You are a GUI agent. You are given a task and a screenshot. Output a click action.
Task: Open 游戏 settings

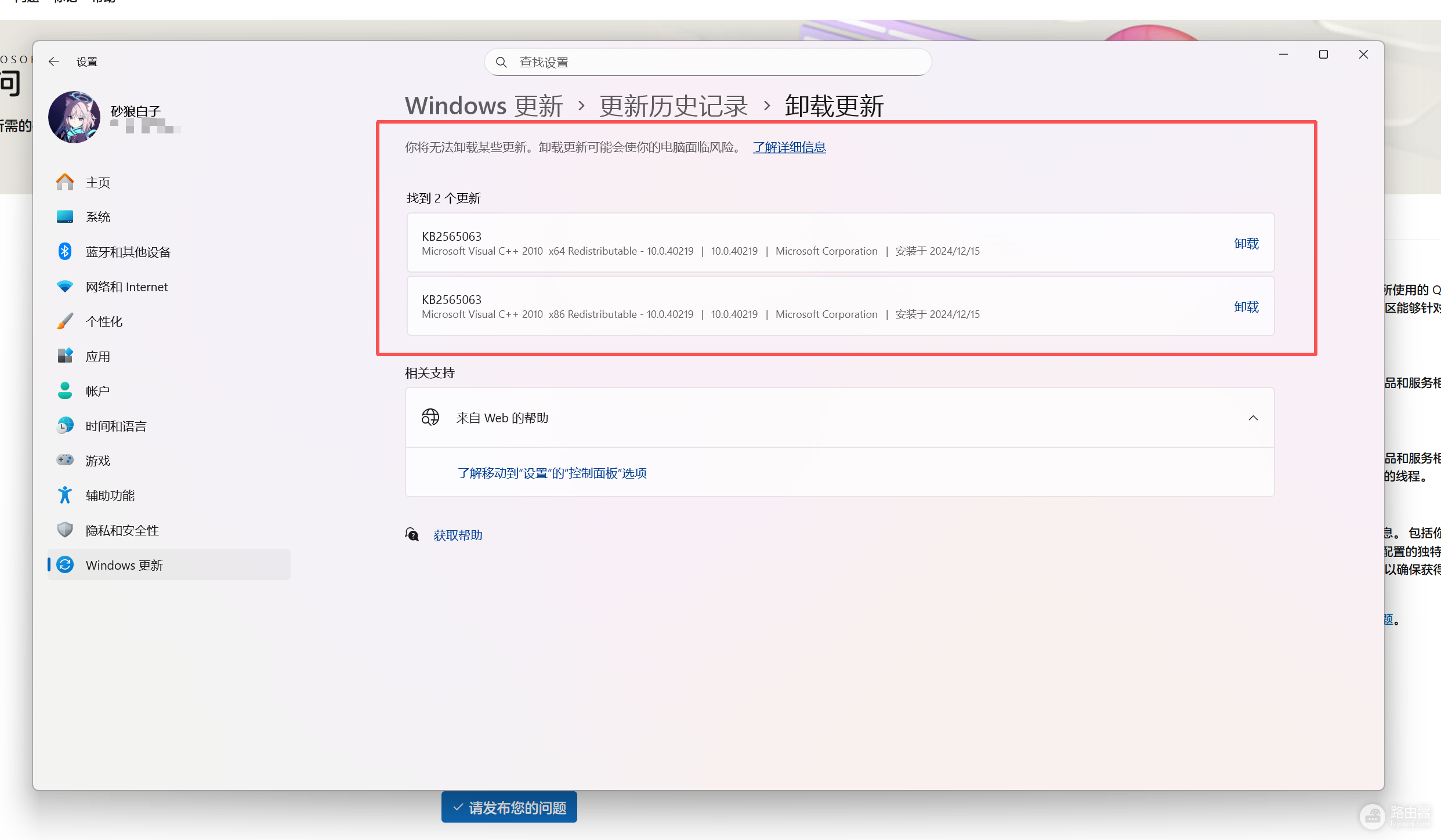[x=169, y=461]
